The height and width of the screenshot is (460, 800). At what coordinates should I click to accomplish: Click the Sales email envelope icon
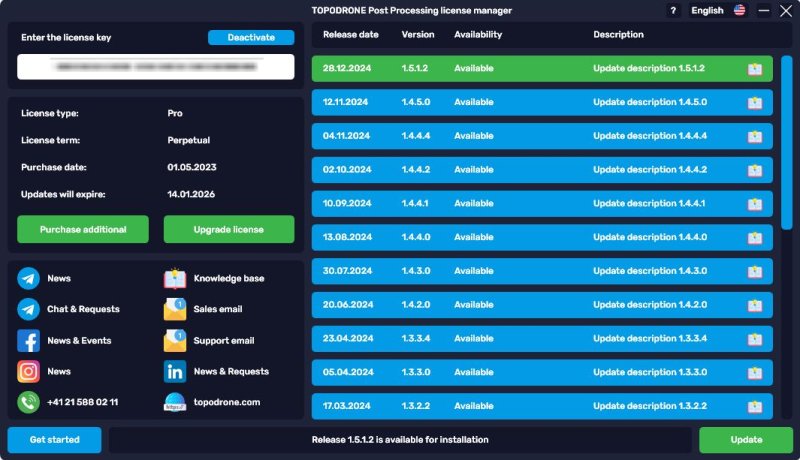click(x=175, y=309)
